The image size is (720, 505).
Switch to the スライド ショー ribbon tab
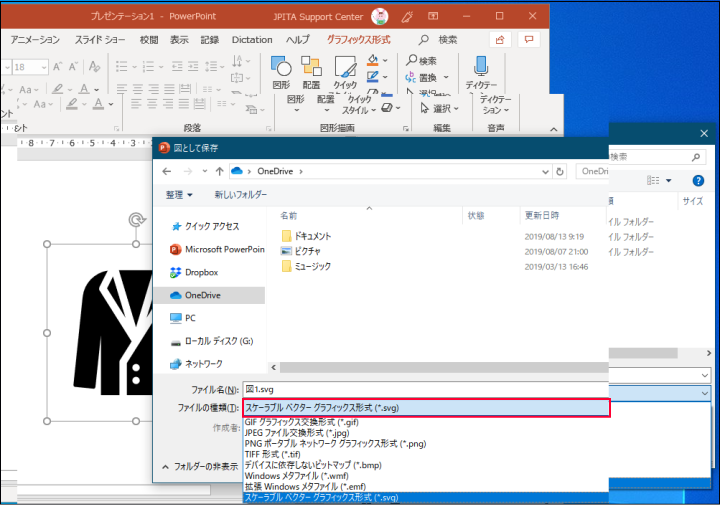point(100,40)
